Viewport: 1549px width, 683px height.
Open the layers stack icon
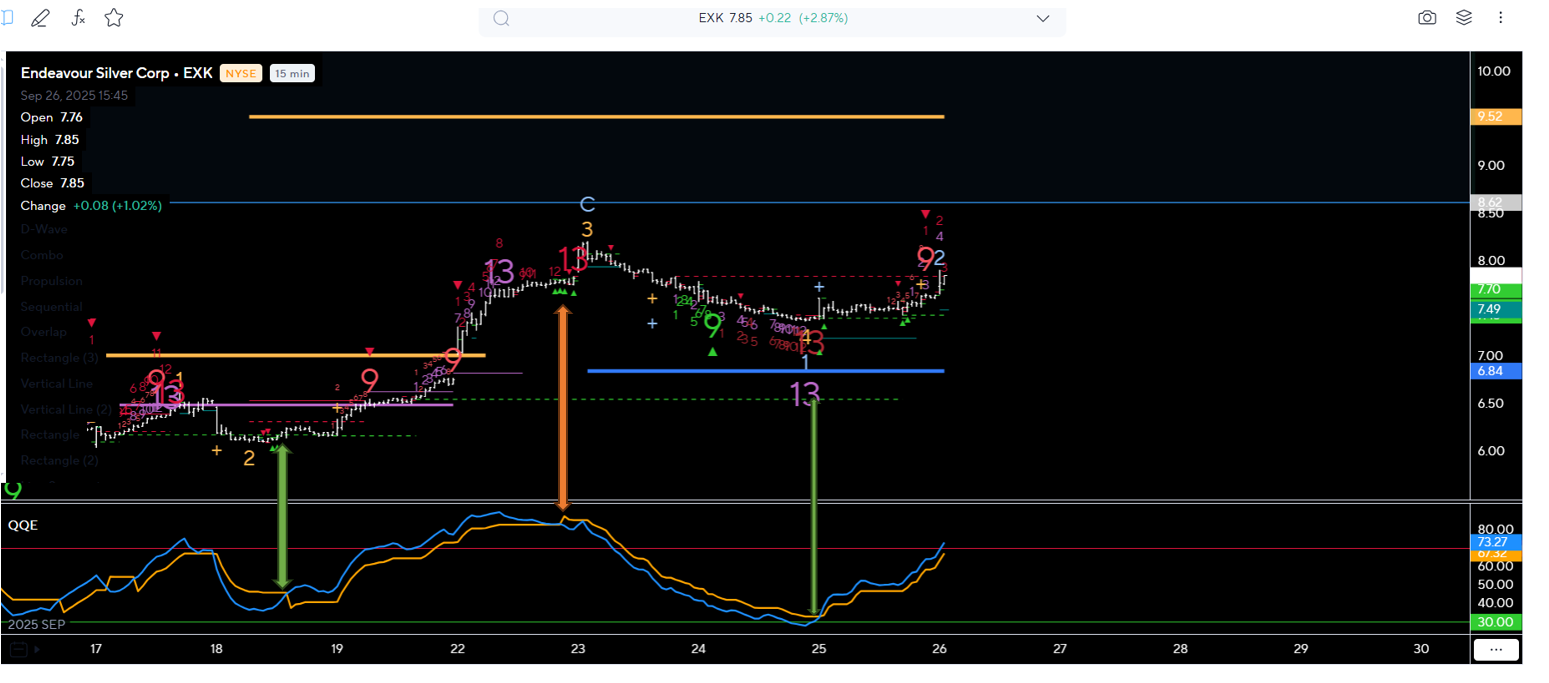coord(1464,18)
